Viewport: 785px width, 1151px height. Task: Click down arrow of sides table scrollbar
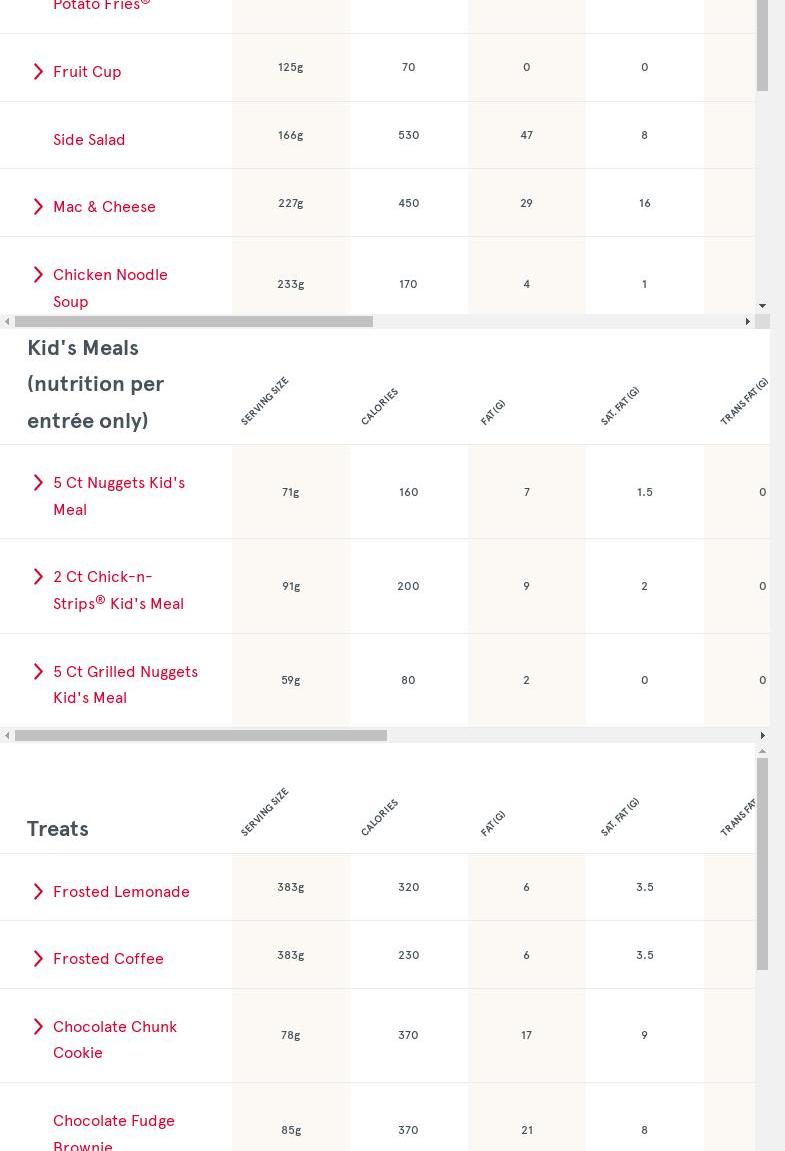coord(762,306)
